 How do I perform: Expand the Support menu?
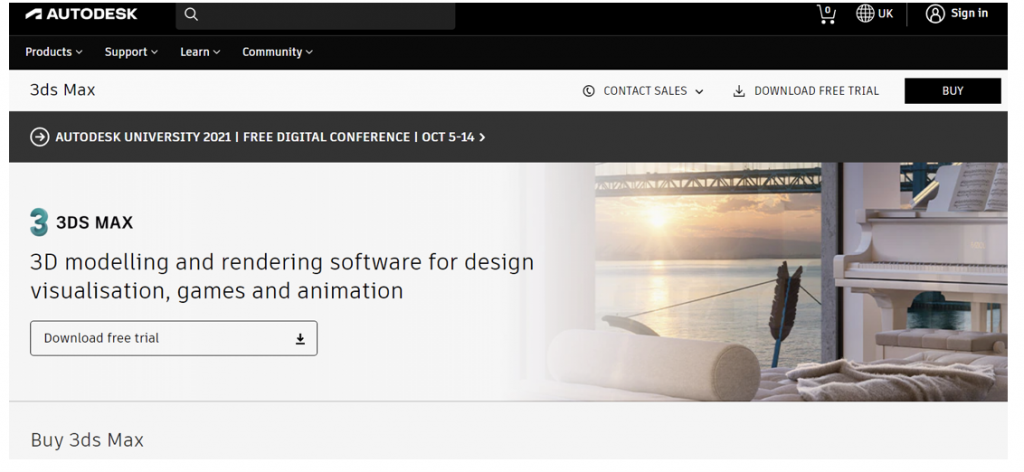[131, 52]
